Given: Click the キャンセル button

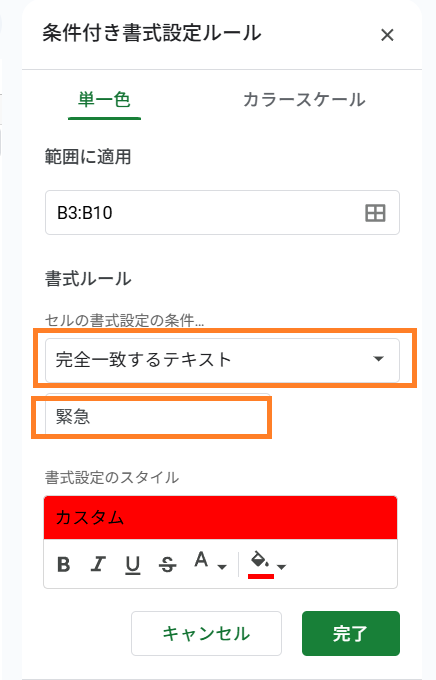Looking at the screenshot, I should tap(207, 634).
